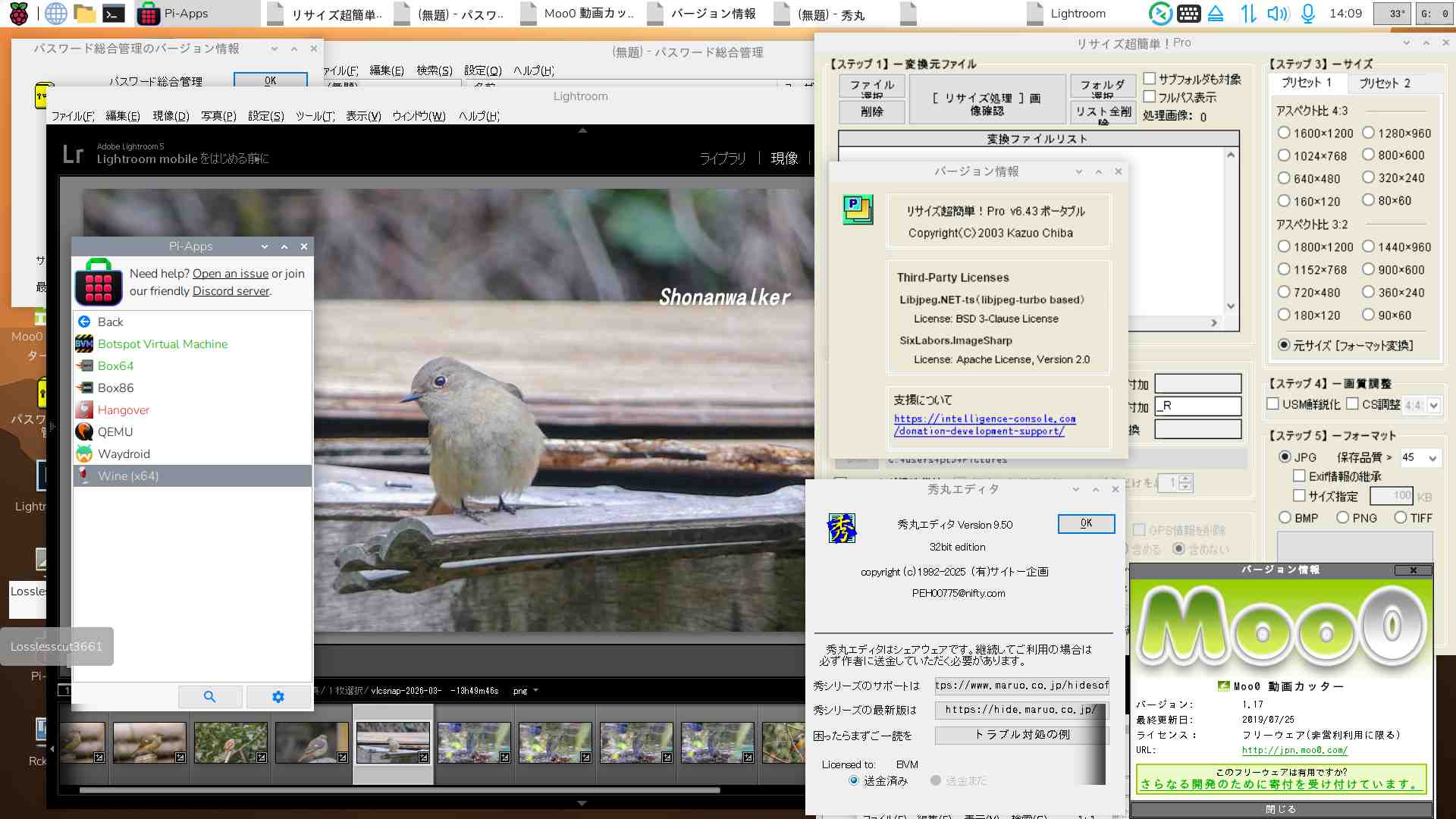The width and height of the screenshot is (1456, 819).
Task: Open the 現像(D) menu in Lightroom
Action: (171, 116)
